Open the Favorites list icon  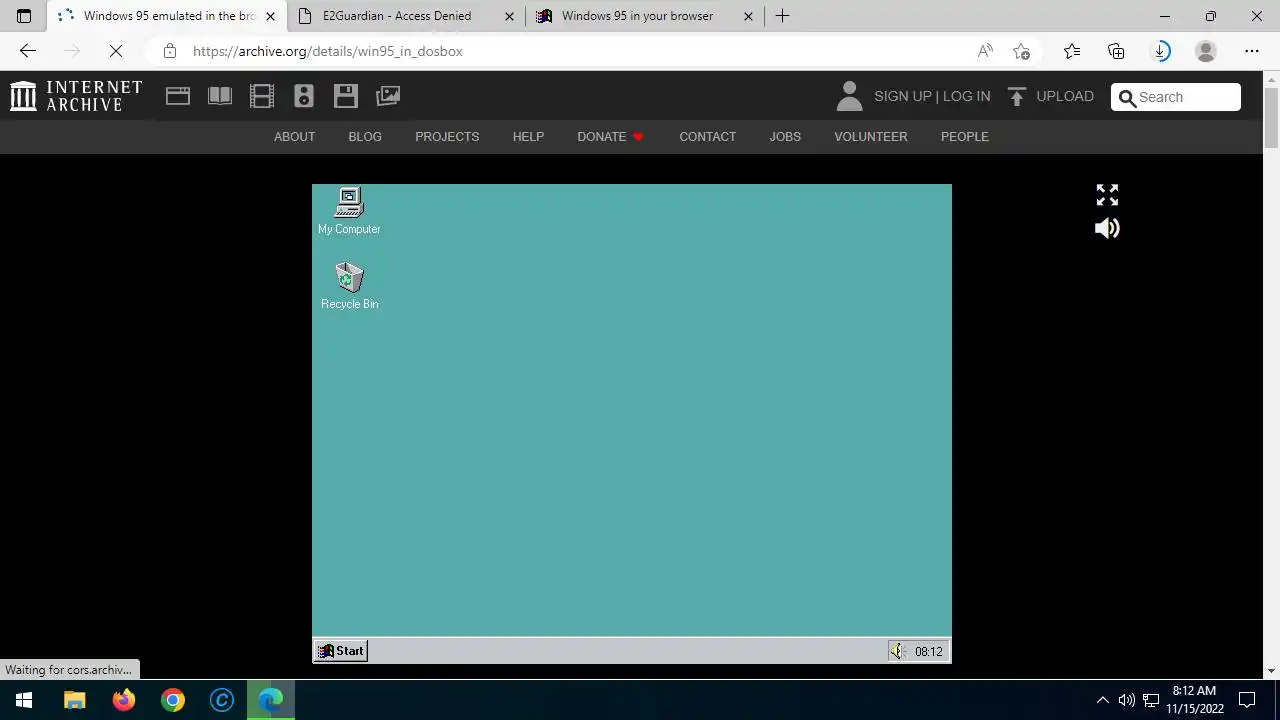pos(1072,51)
